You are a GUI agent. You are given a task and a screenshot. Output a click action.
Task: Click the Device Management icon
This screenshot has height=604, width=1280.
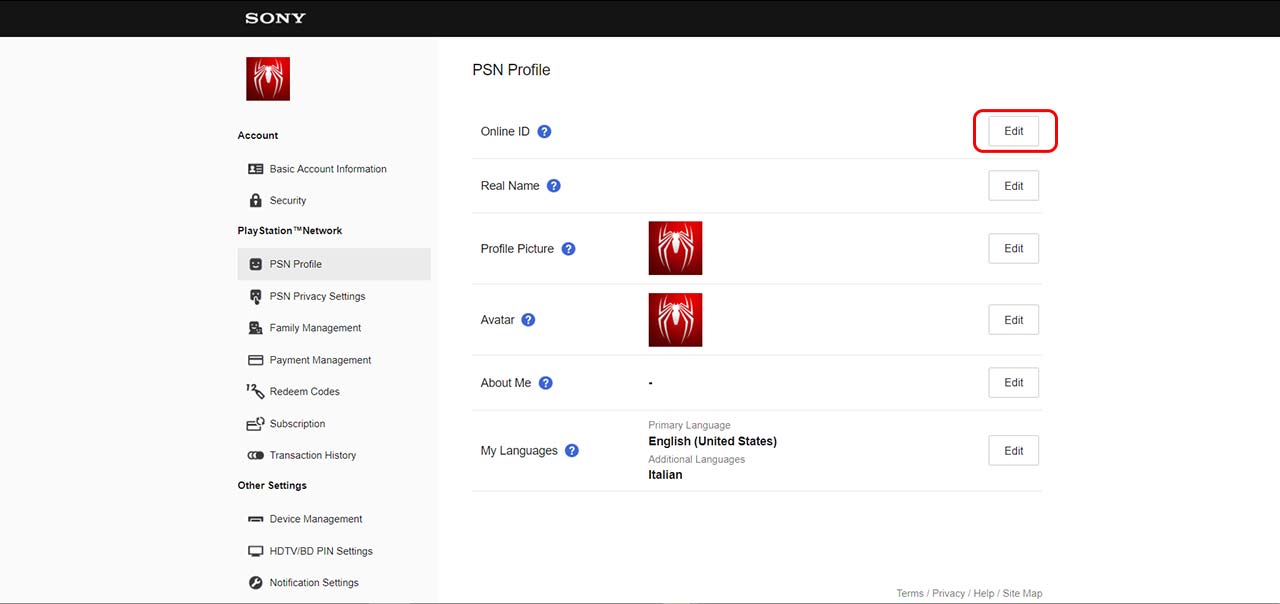tap(255, 519)
